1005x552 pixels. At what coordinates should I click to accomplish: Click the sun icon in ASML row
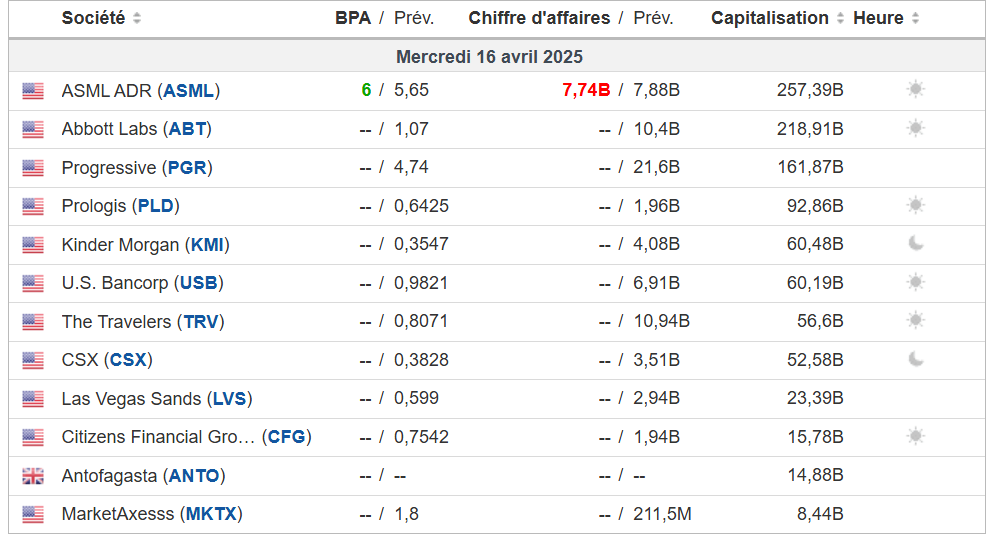tap(915, 90)
